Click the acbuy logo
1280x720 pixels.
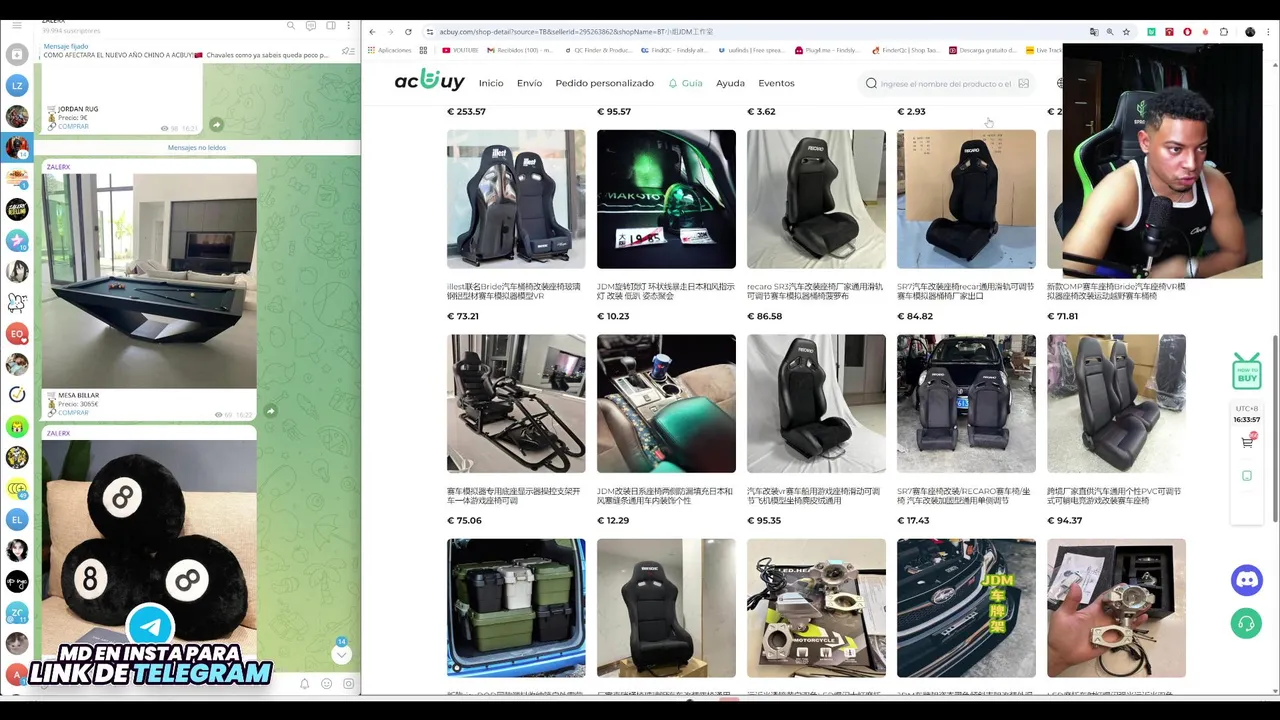(429, 82)
